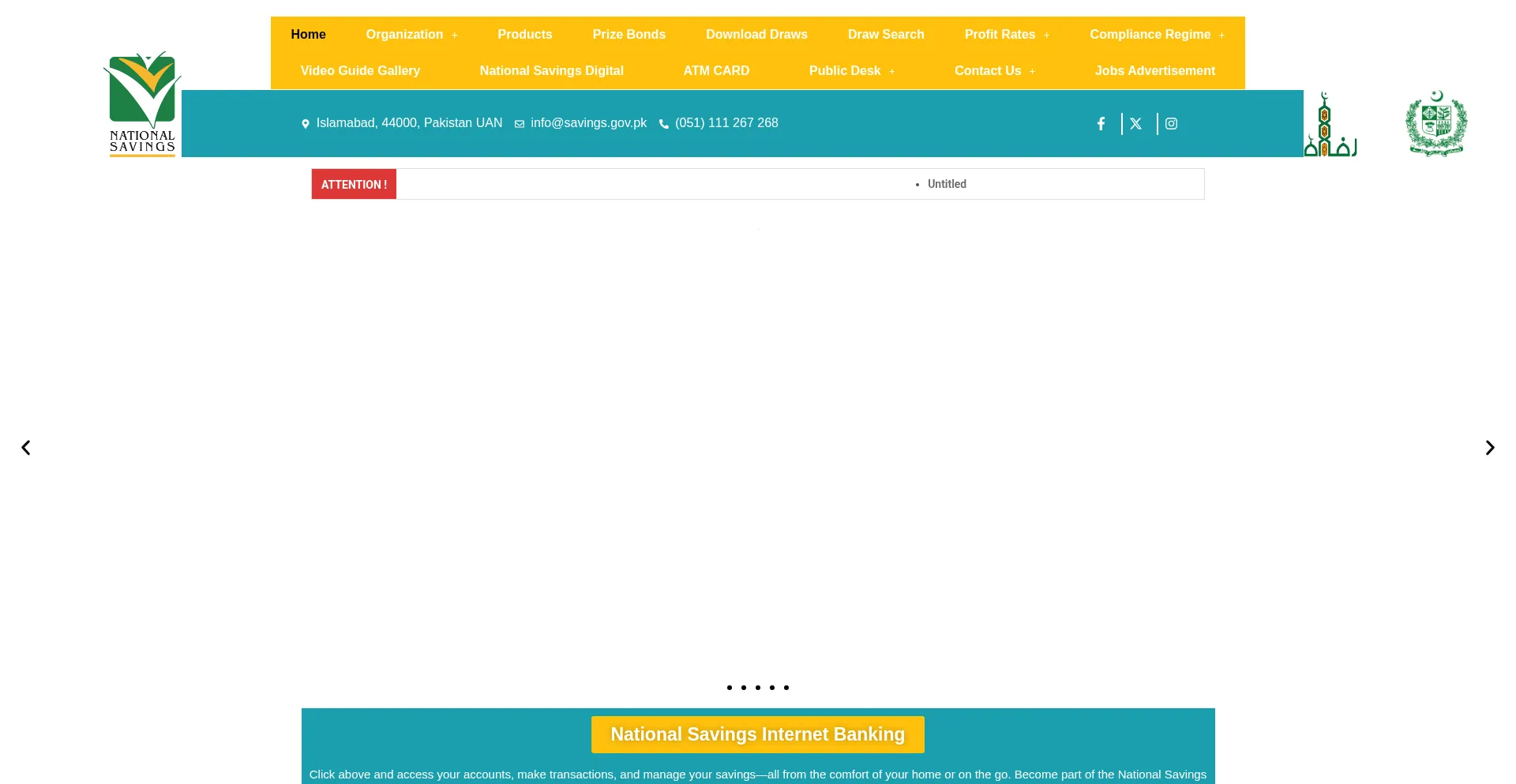This screenshot has width=1516, height=784.
Task: Open the Prize Bonds page
Action: pos(629,35)
